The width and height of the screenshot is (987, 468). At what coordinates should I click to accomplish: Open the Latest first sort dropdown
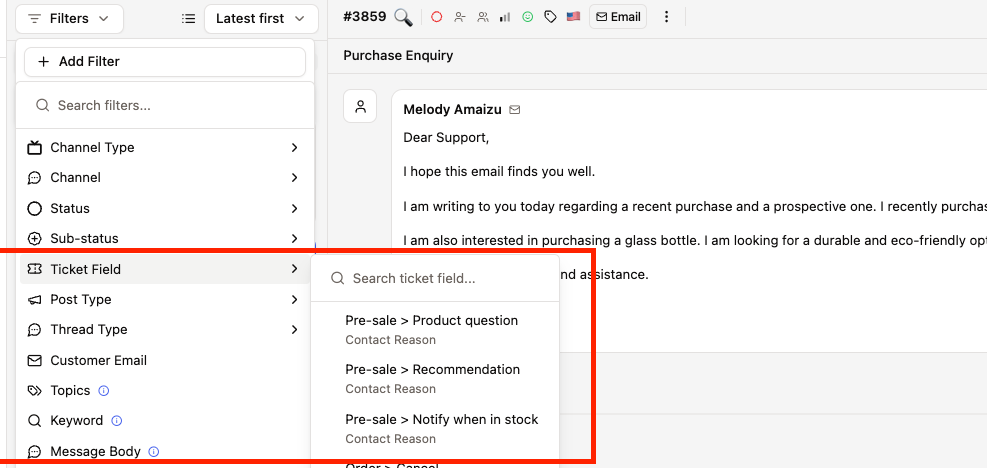click(x=261, y=19)
